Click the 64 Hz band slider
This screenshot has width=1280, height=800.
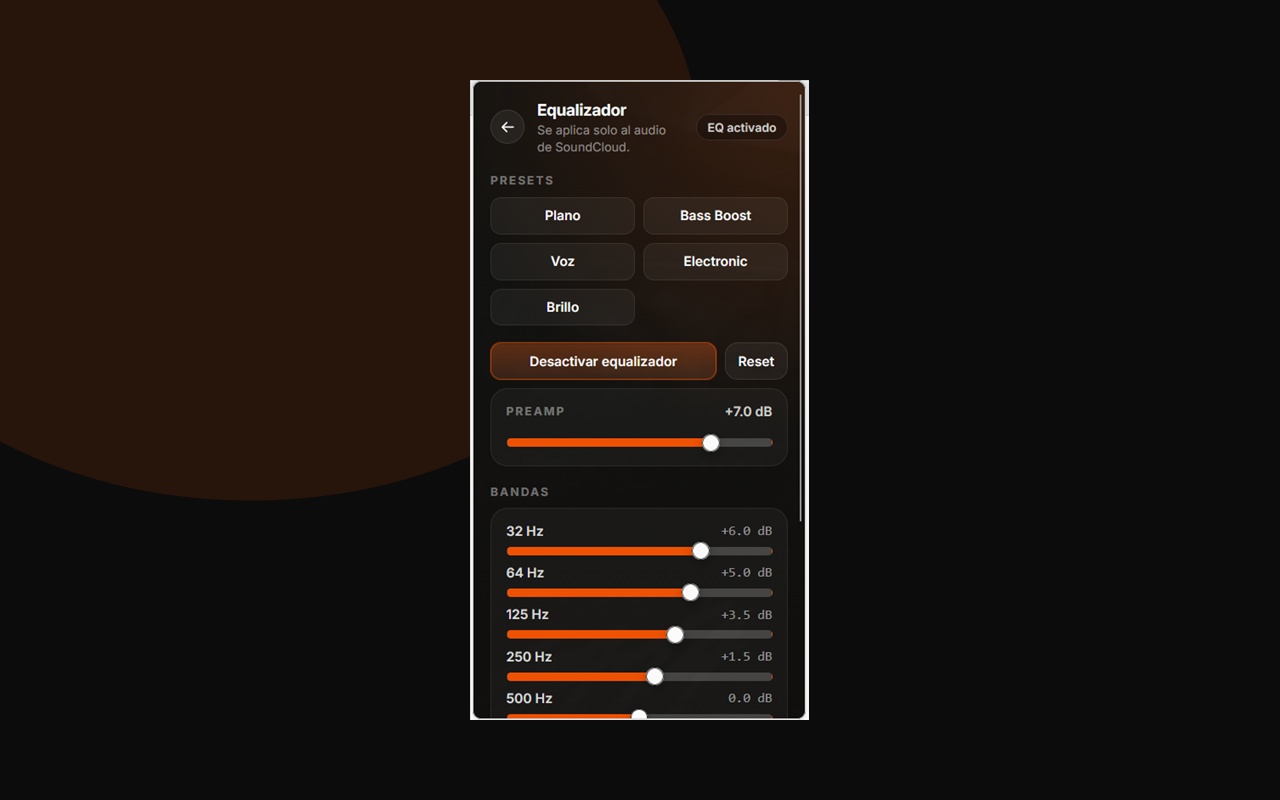[x=639, y=593]
